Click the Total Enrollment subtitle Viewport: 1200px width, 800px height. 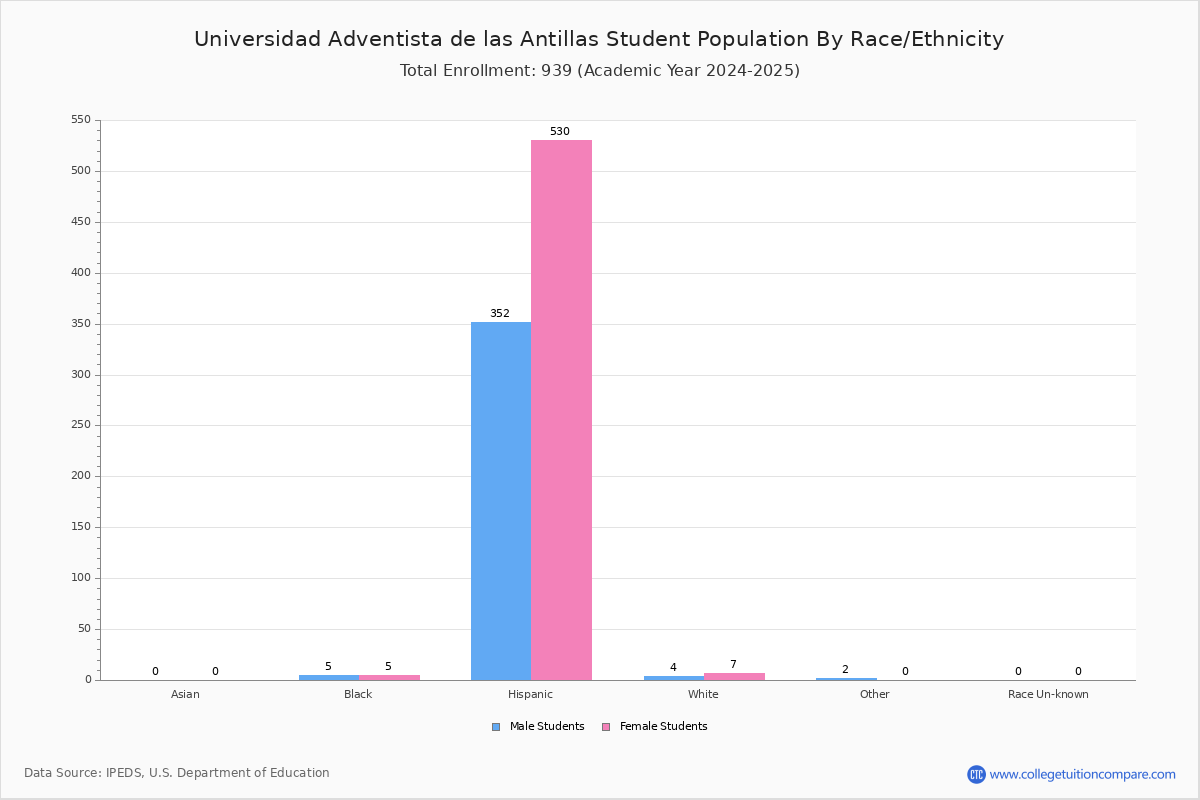point(600,70)
